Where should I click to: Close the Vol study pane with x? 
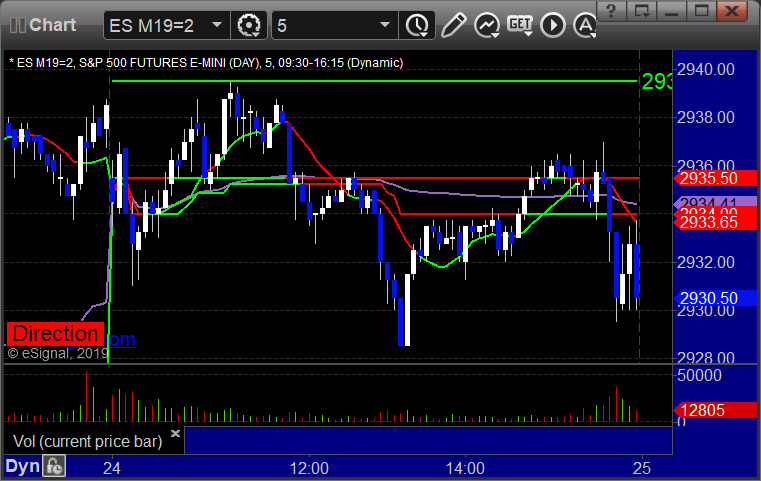point(175,433)
